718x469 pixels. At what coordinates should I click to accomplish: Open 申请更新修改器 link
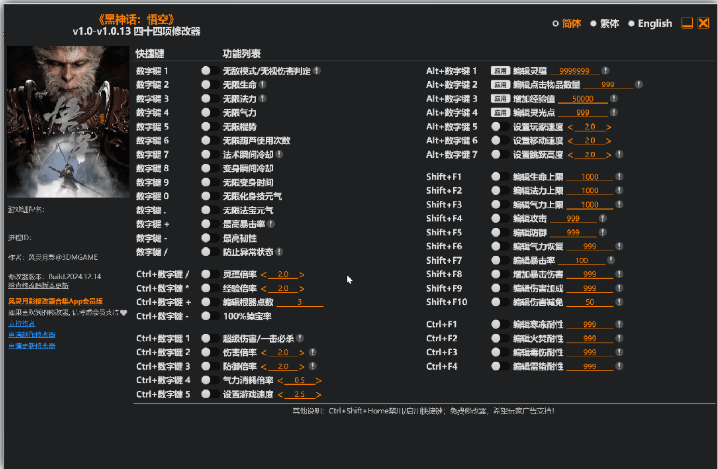32,345
